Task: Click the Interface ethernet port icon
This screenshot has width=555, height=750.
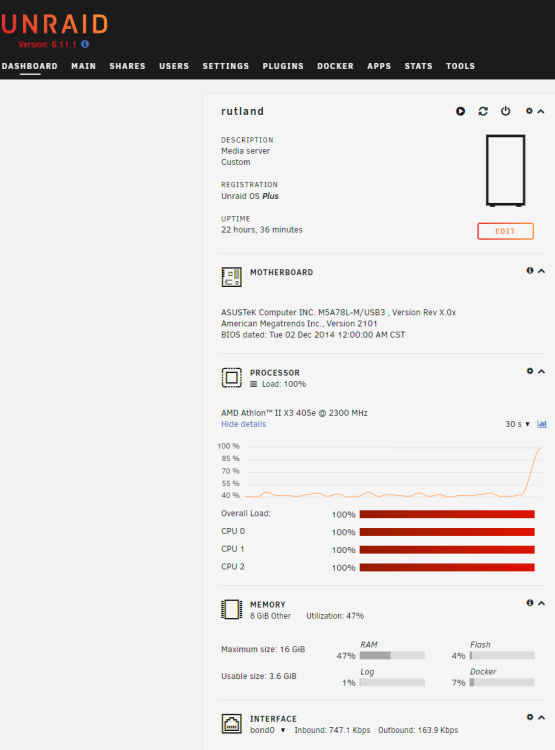Action: coord(232,724)
